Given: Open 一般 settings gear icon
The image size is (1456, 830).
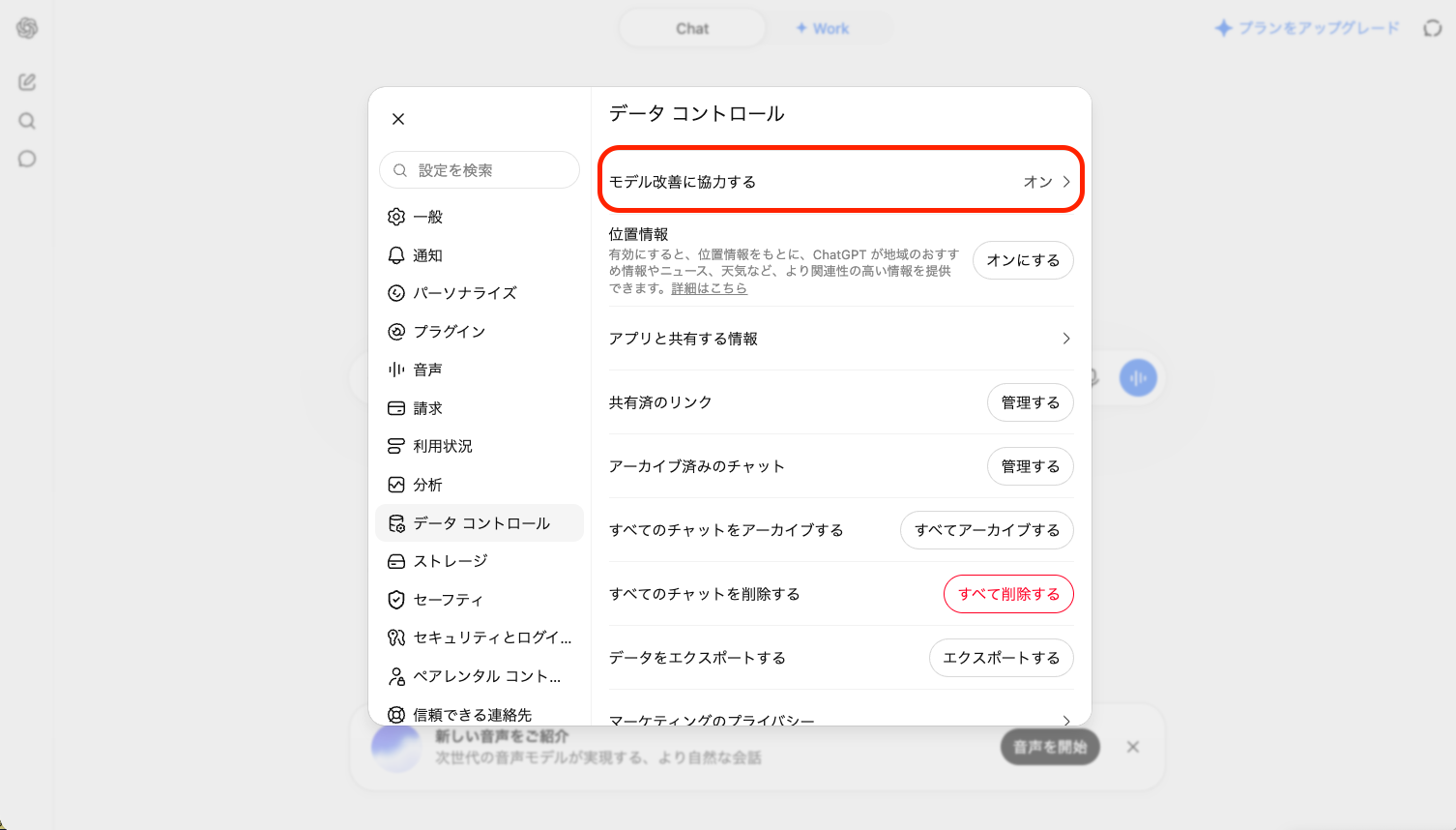Looking at the screenshot, I should tap(396, 217).
